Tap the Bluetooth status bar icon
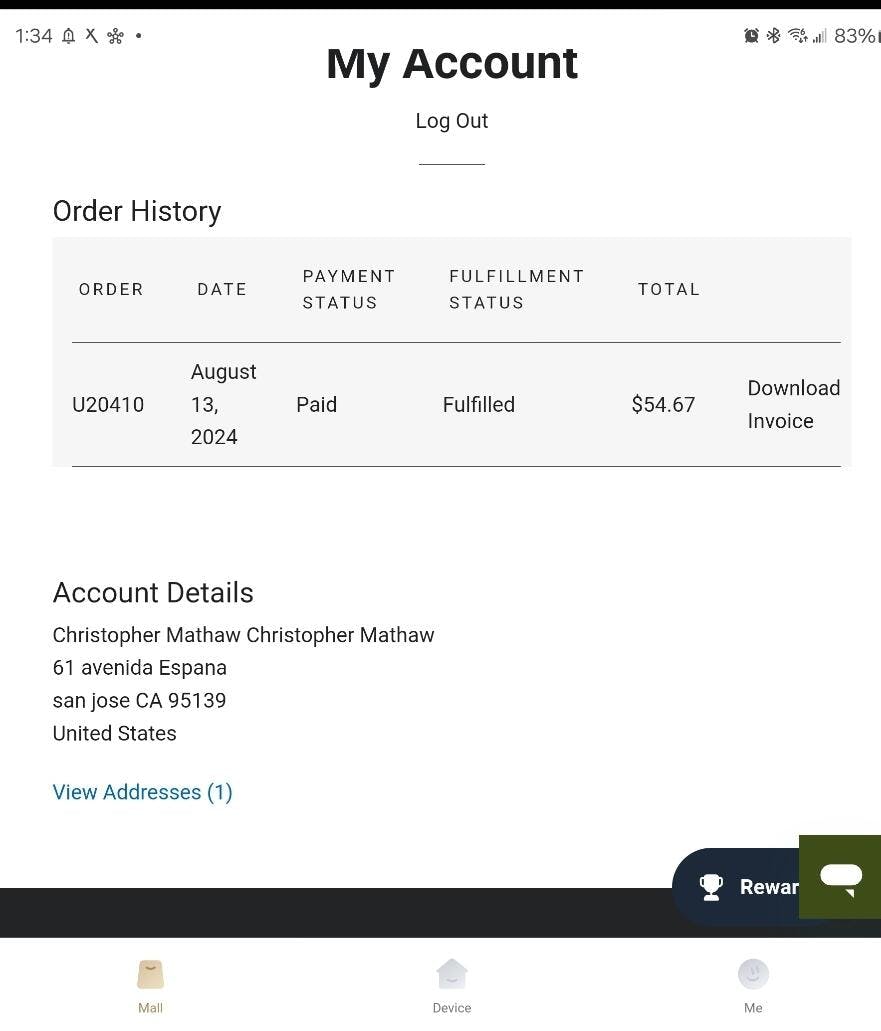The height and width of the screenshot is (1031, 881). (x=773, y=36)
